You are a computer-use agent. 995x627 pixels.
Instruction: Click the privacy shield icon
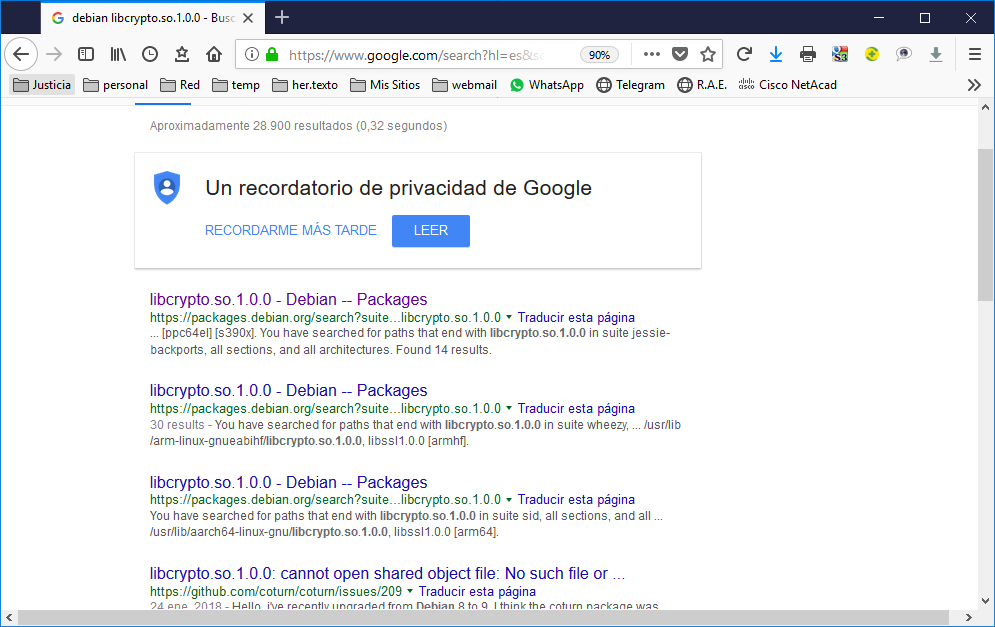click(167, 188)
